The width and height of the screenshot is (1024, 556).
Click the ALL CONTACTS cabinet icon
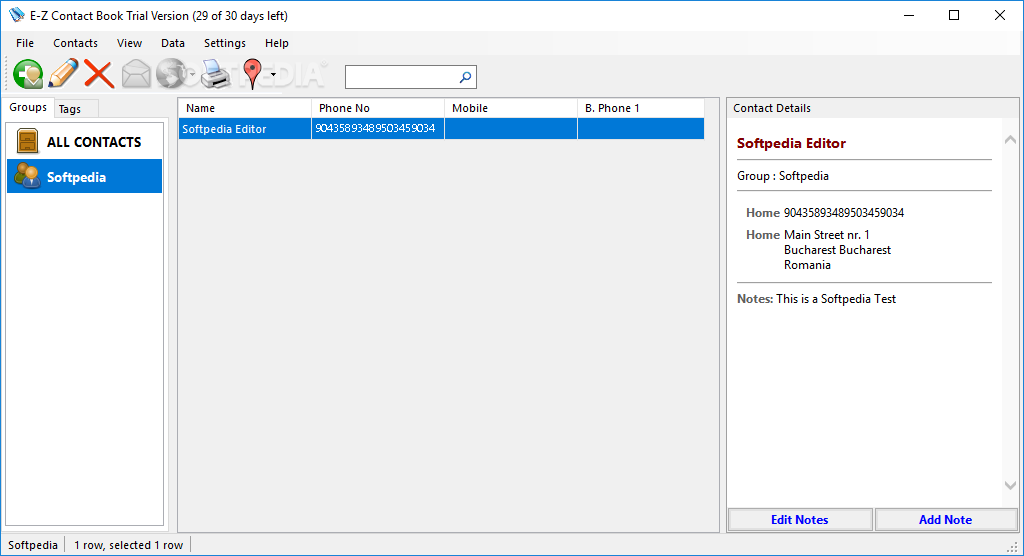click(27, 142)
